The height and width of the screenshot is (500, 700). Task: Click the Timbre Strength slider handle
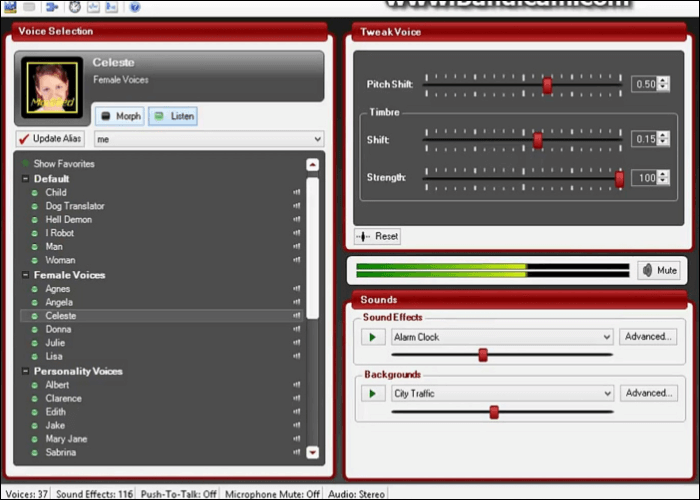pos(619,179)
